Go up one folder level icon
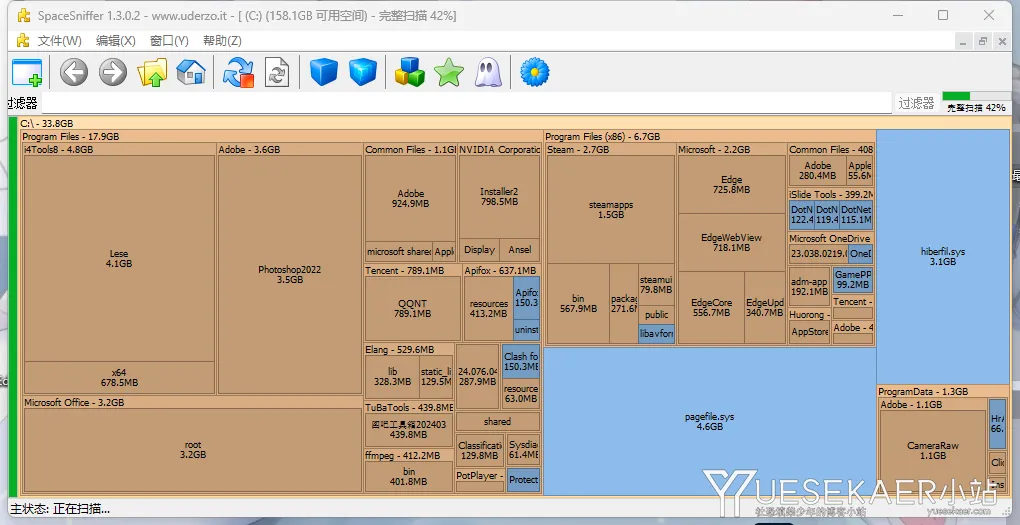The image size is (1020, 525). coord(152,72)
